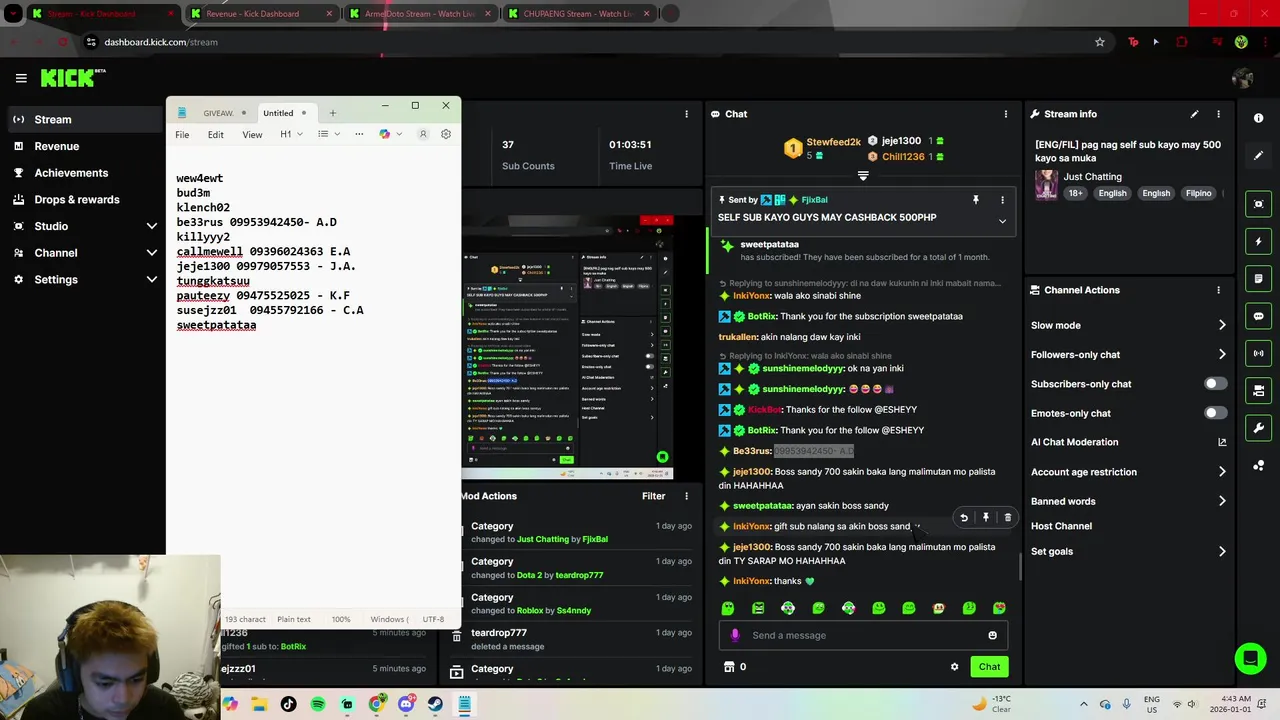Toggle the lightning bolt panel in right rail
The width and height of the screenshot is (1280, 720).
point(1258,241)
